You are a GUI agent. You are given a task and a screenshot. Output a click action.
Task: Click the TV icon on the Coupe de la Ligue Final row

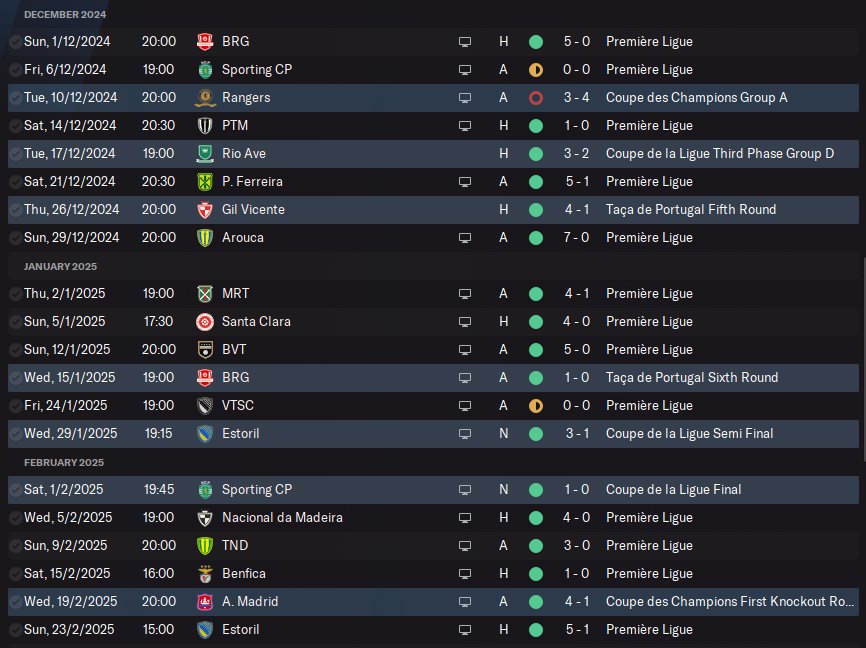pos(464,490)
